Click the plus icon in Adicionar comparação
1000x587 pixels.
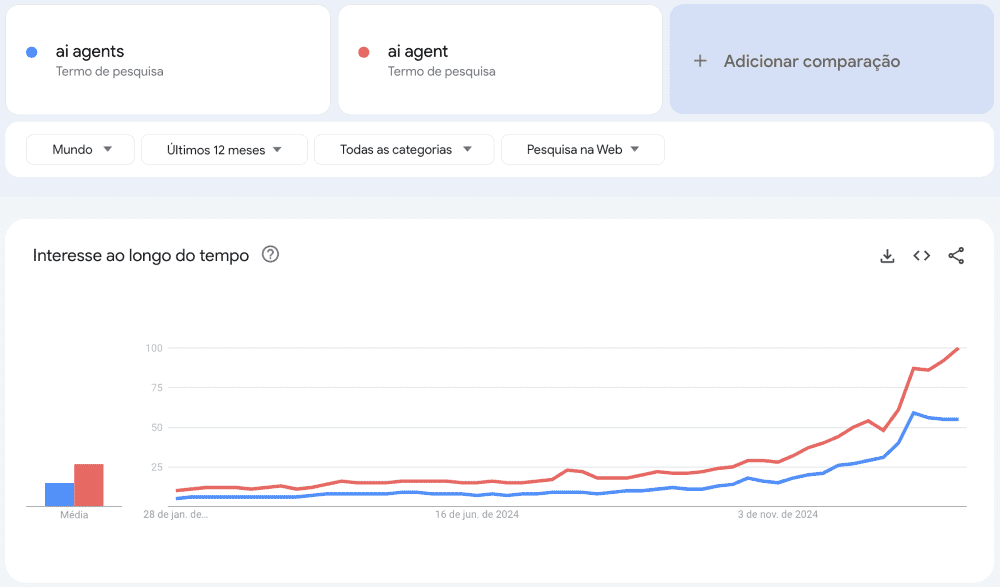700,61
